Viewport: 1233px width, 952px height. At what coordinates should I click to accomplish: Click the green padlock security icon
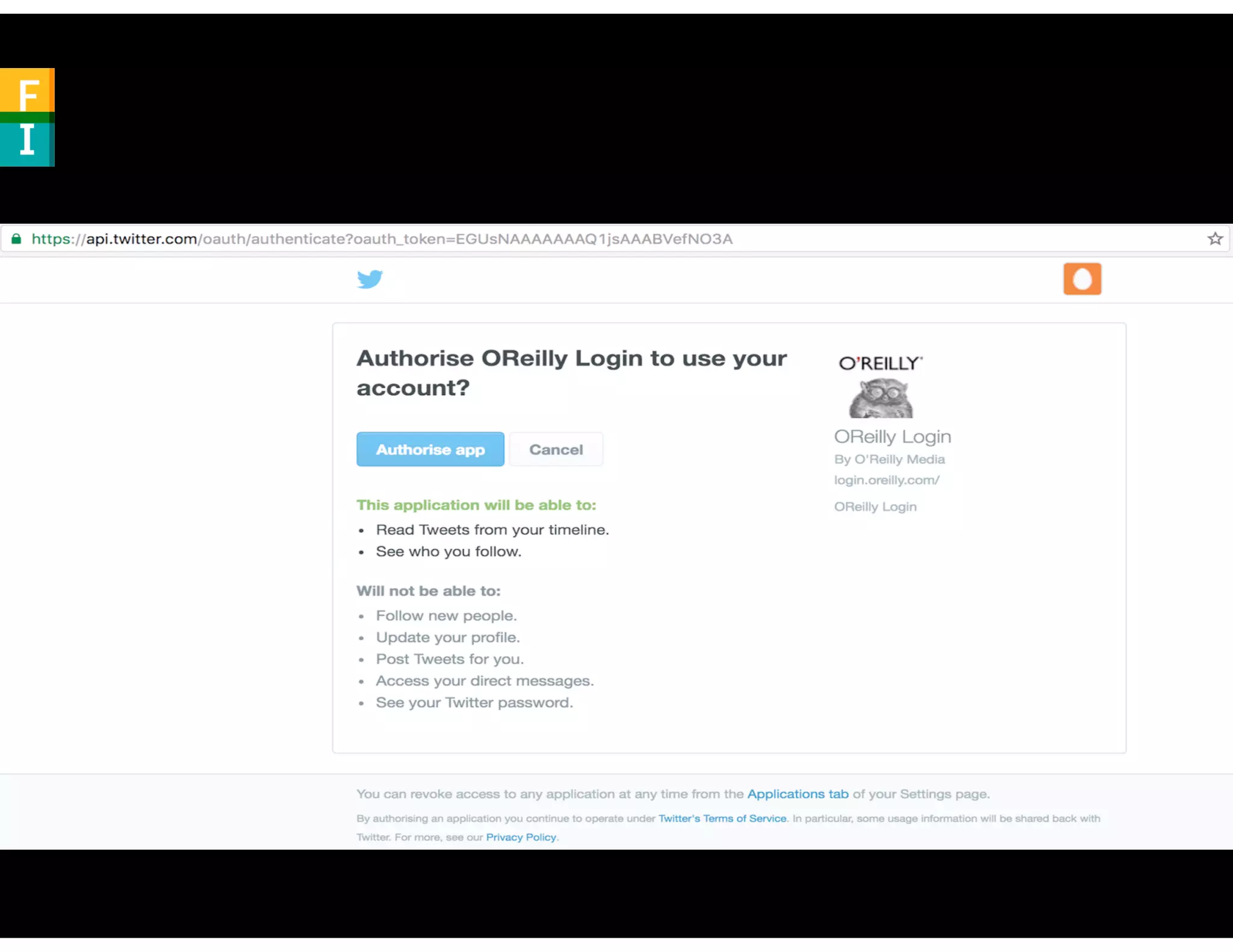(16, 239)
